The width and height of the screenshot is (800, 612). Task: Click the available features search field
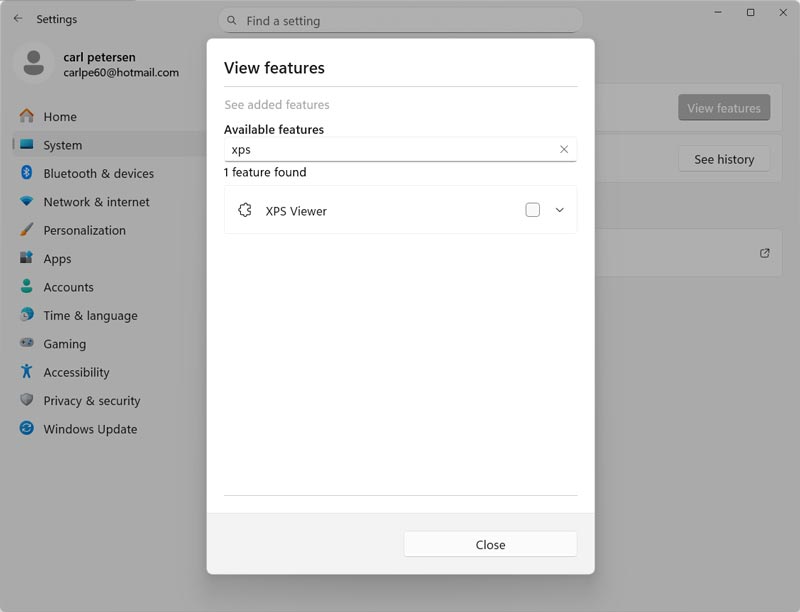[x=390, y=149]
